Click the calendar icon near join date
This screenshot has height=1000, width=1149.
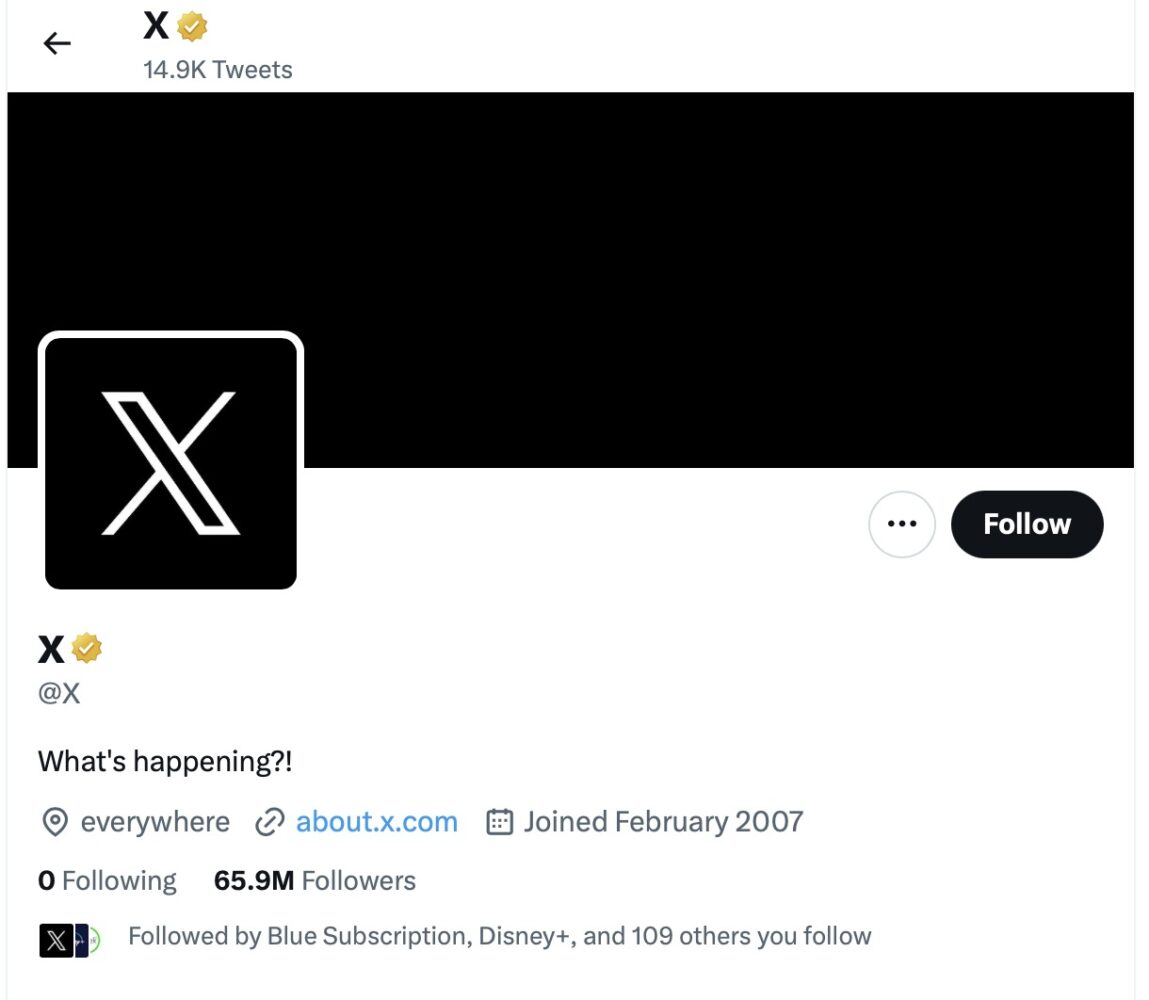499,822
